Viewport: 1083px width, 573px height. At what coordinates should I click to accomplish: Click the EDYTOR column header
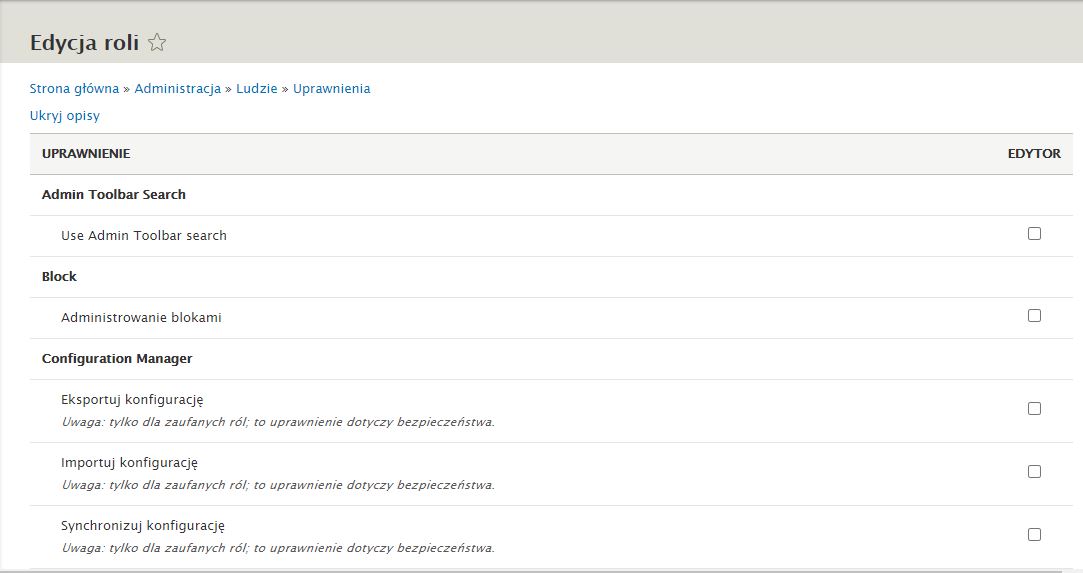(x=1034, y=154)
